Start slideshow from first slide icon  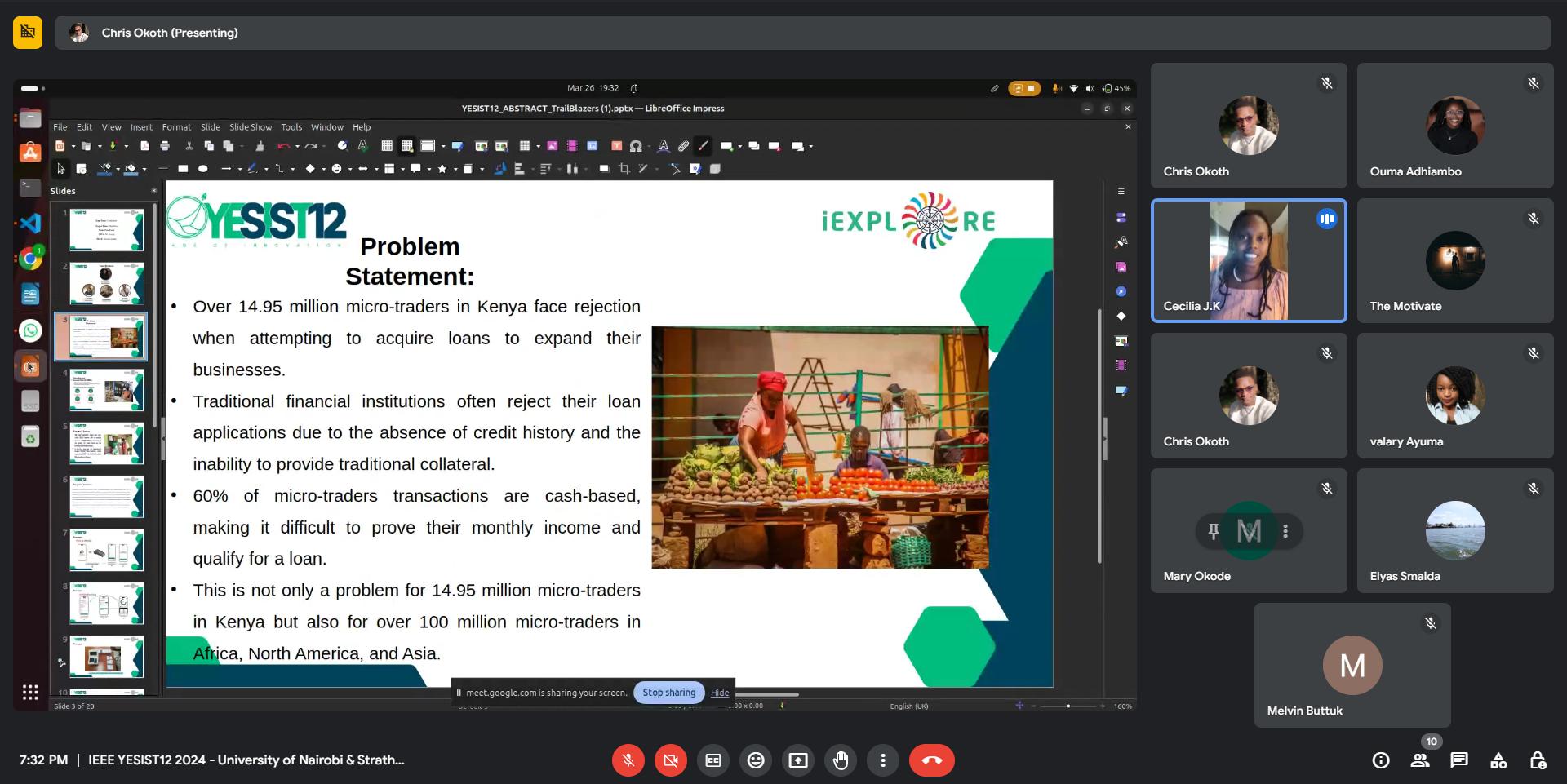[x=481, y=146]
